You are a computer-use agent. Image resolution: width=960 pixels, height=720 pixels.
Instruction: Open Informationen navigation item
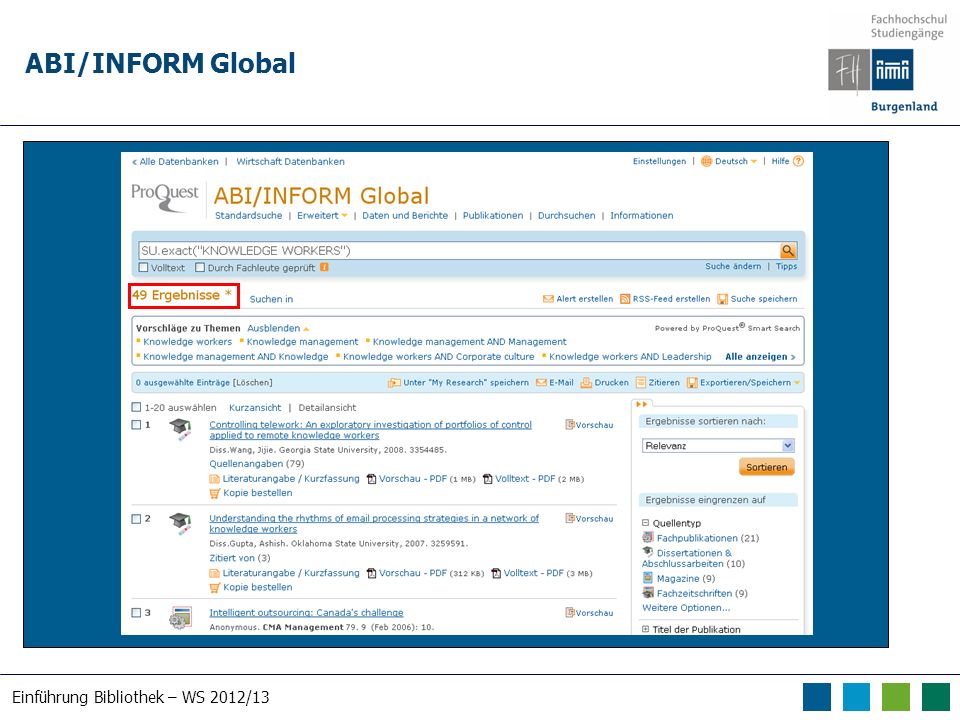[642, 216]
